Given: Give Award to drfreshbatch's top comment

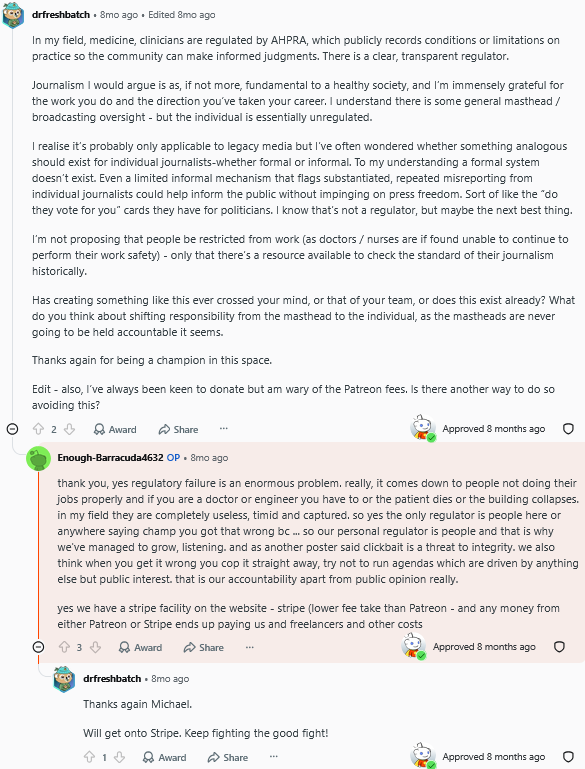Looking at the screenshot, I should tap(115, 430).
